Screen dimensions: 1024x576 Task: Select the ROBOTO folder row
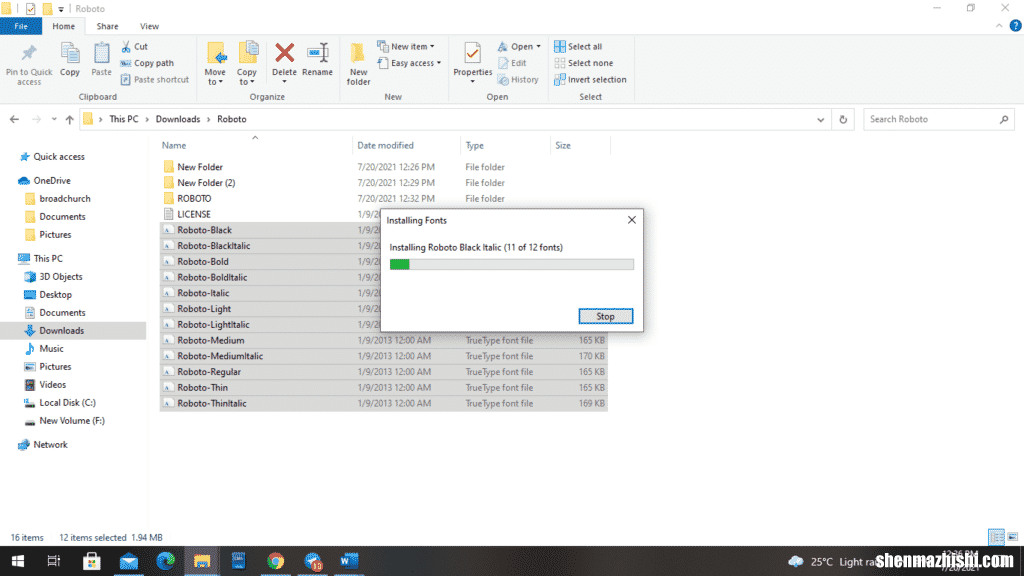384,199
